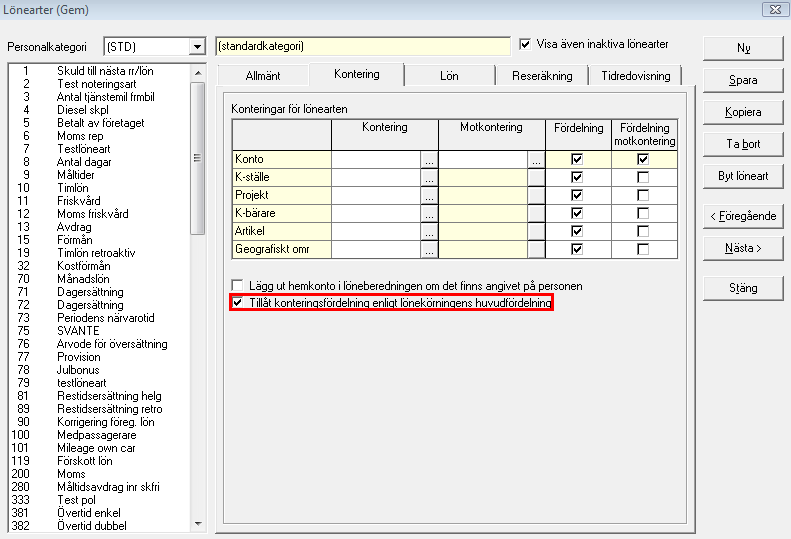
Task: Open browse button for Konto Motkontering
Action: pos(536,159)
